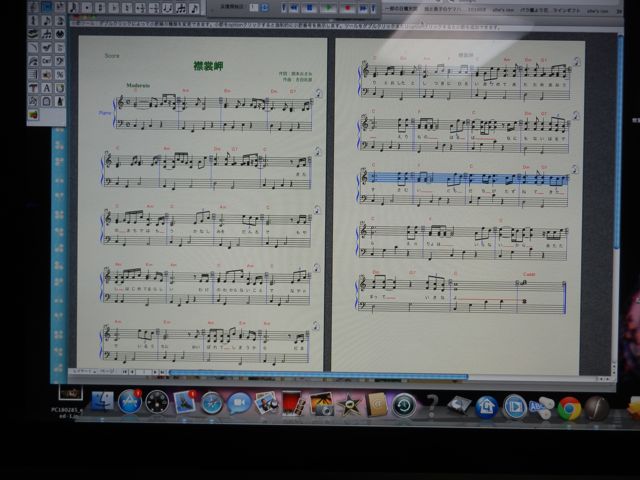Go to the last page using the bottom navigation arrow
The height and width of the screenshot is (480, 640).
162,372
